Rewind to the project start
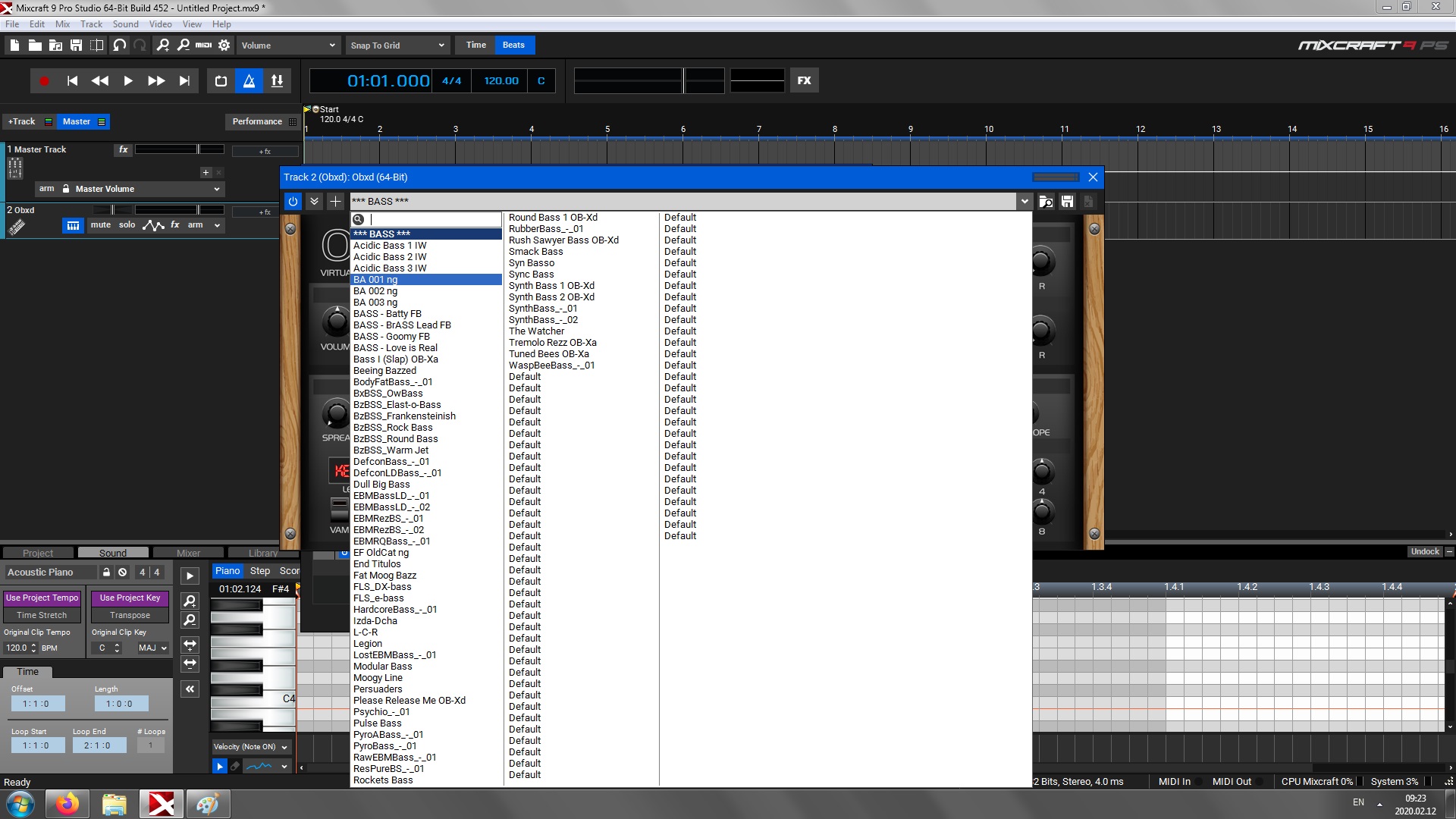Viewport: 1456px width, 819px height. (72, 81)
